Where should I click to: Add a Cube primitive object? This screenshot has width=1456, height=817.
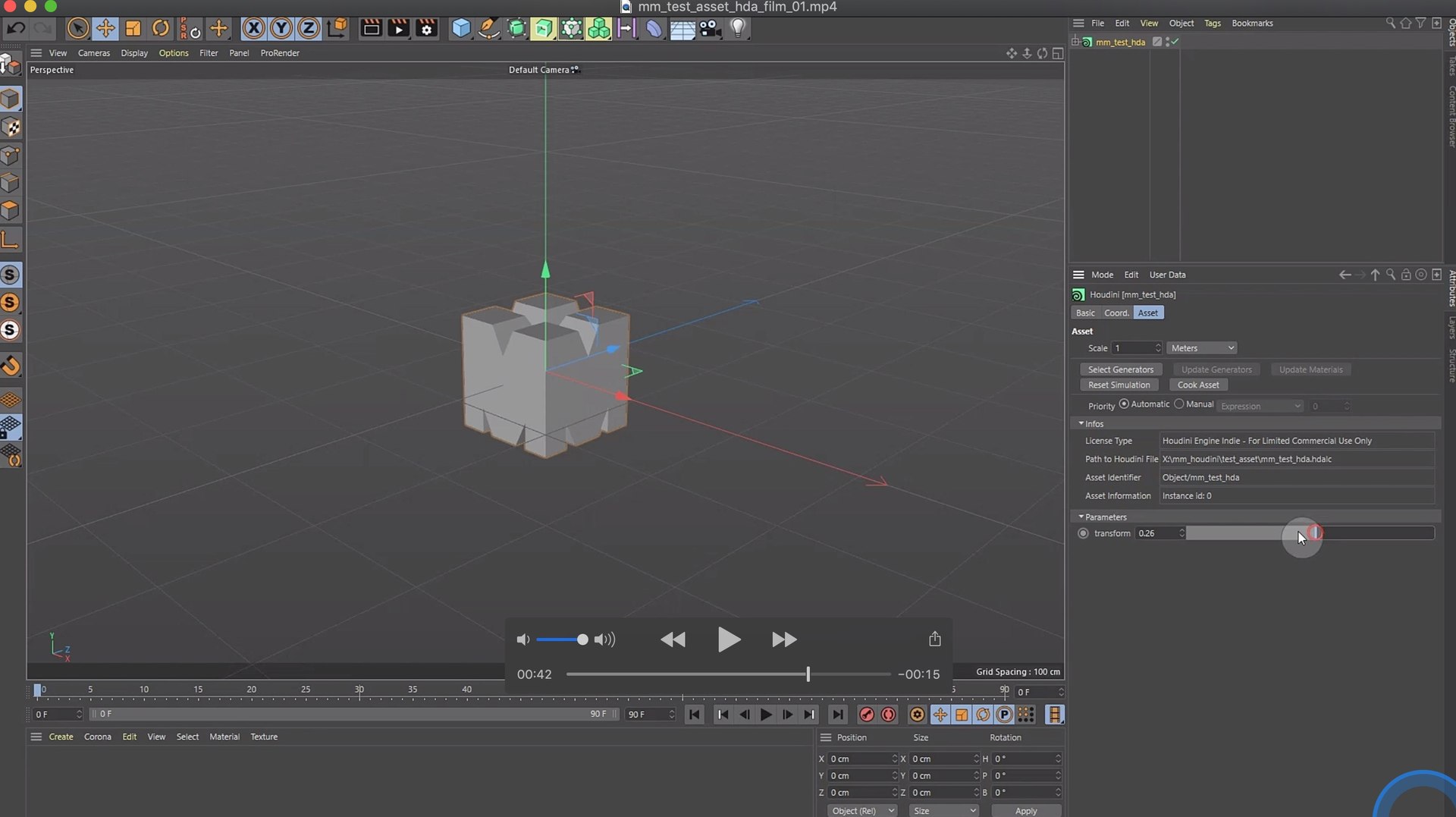coord(461,29)
